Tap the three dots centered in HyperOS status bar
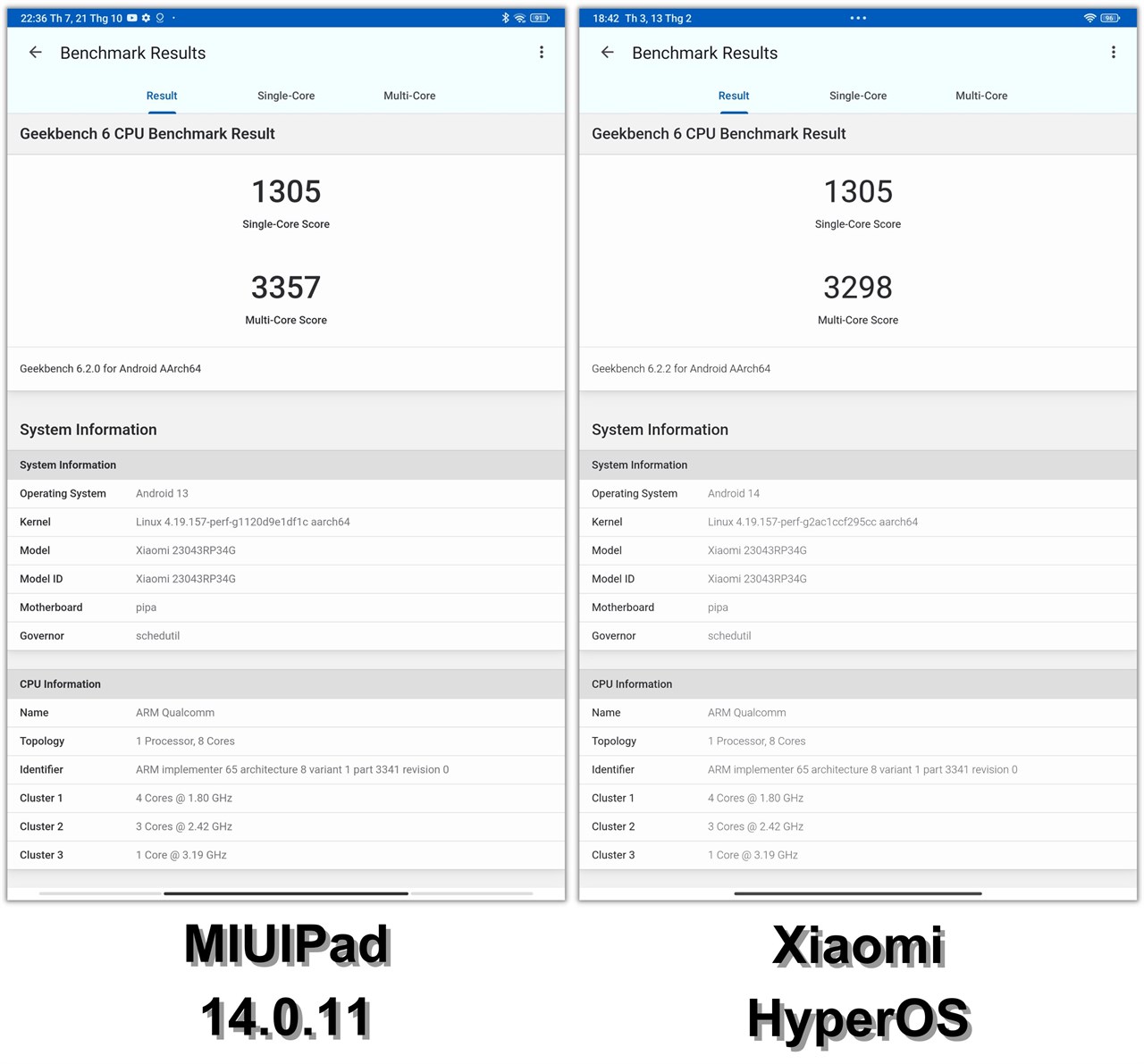 pos(858,18)
